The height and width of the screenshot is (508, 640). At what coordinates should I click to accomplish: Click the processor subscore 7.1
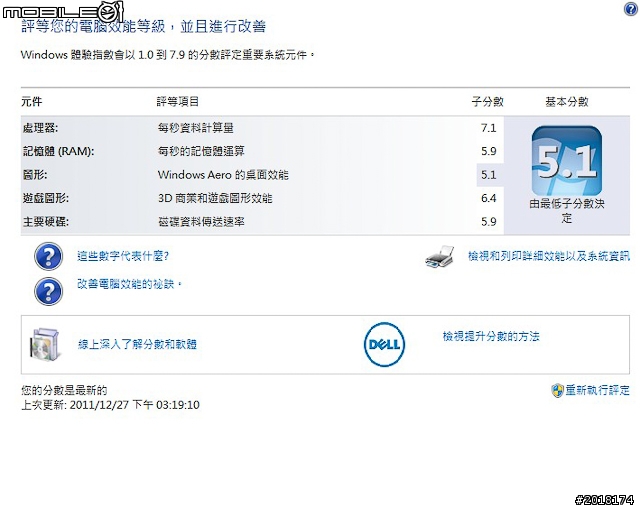489,128
